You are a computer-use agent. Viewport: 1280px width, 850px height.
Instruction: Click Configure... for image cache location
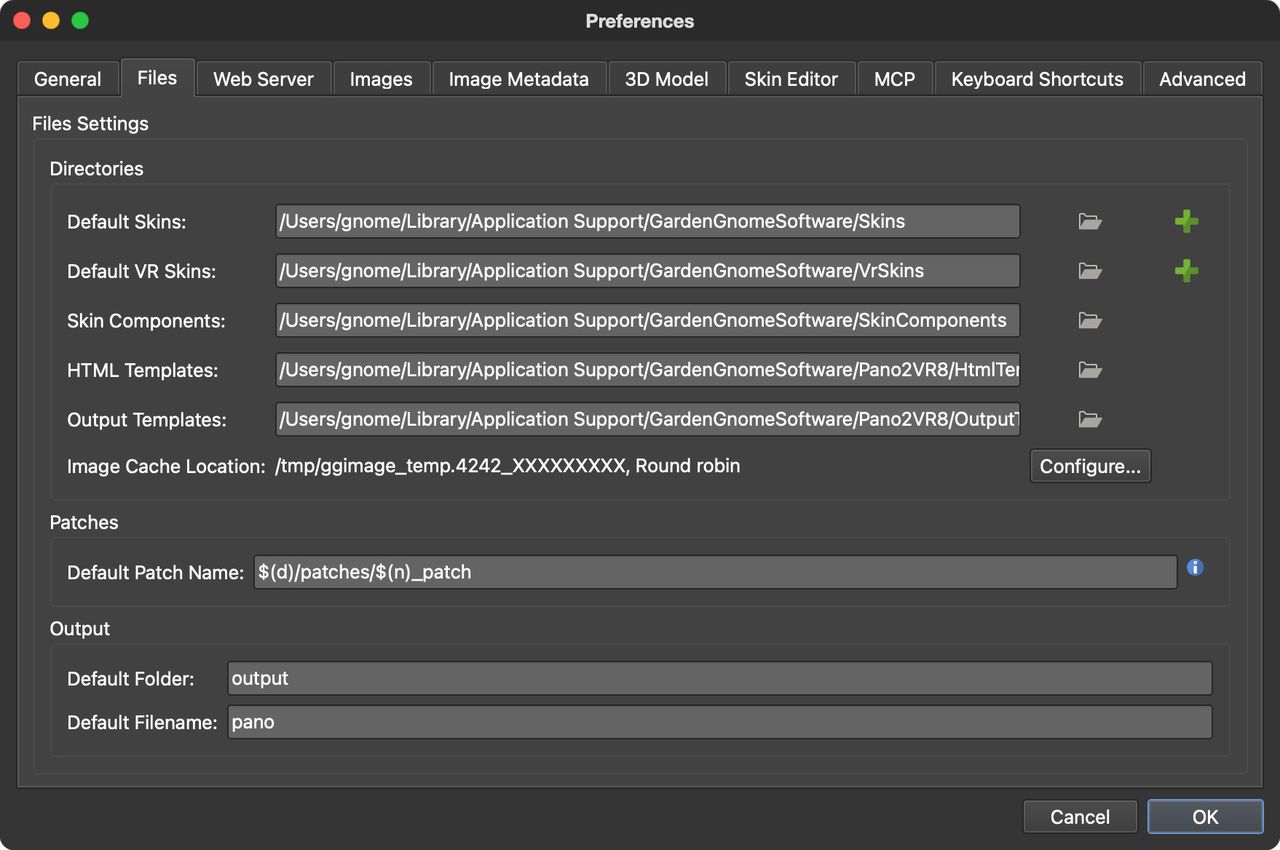pyautogui.click(x=1090, y=466)
